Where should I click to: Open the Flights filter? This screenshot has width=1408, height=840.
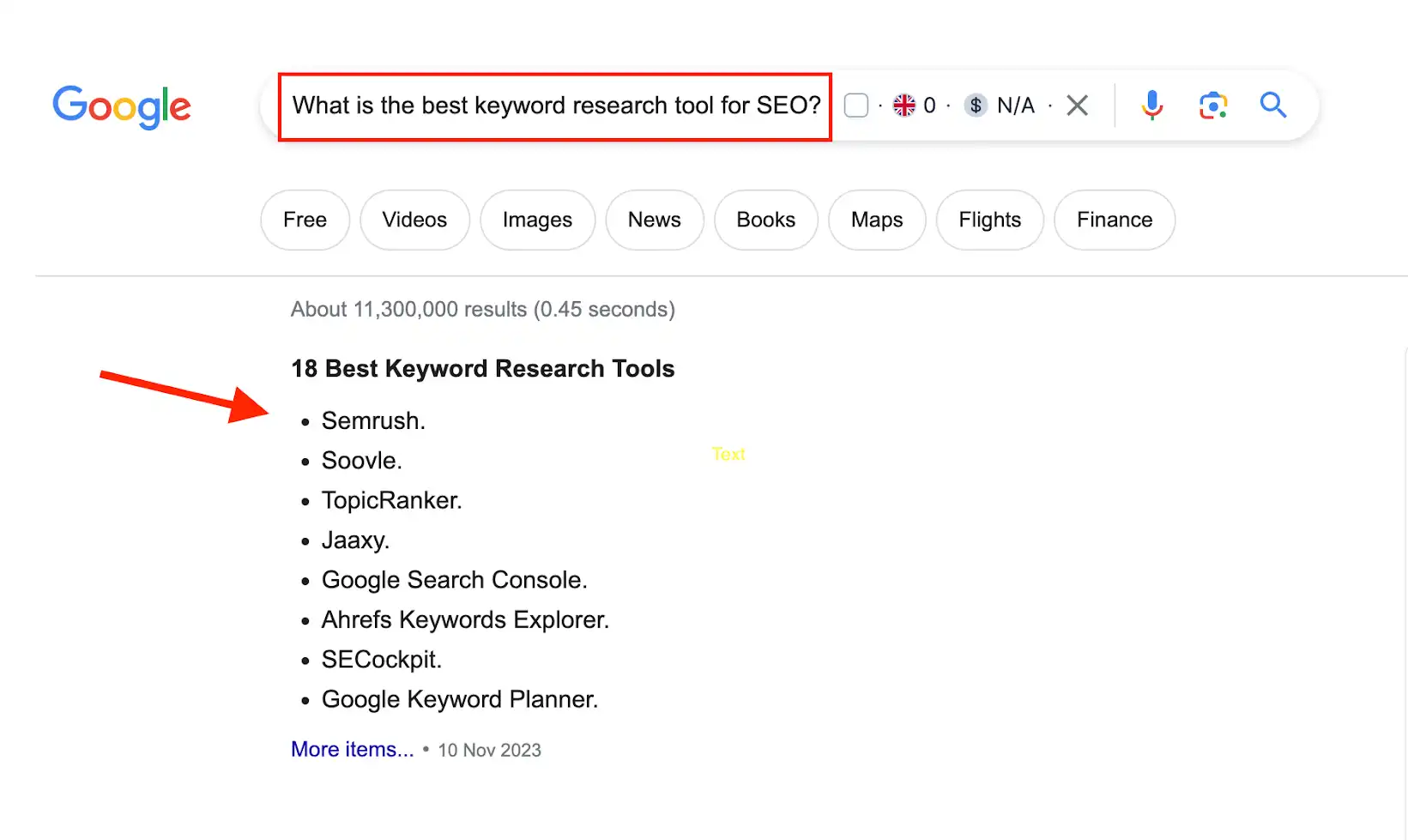click(x=990, y=220)
